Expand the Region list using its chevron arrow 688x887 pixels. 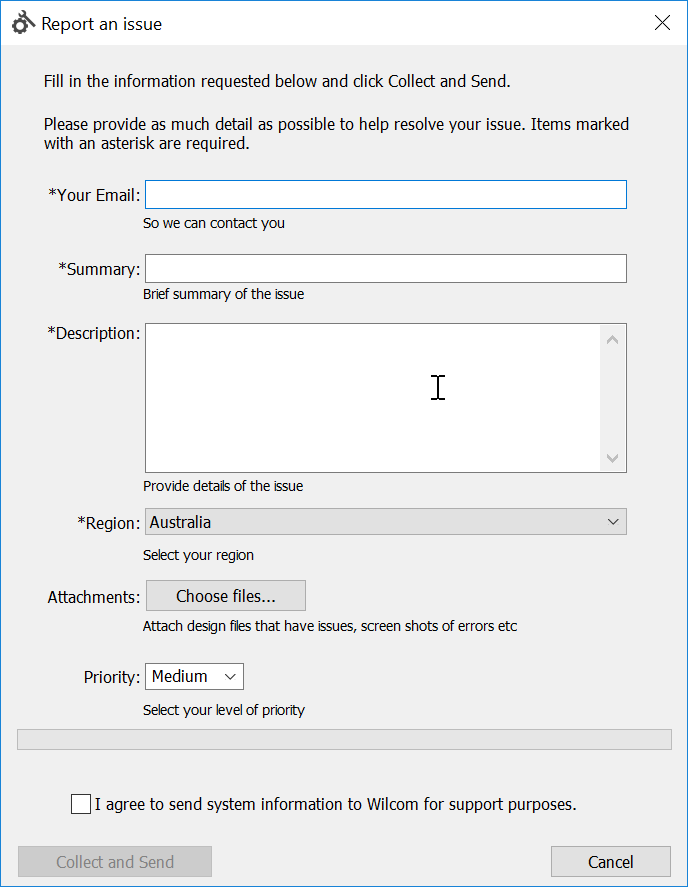(613, 522)
